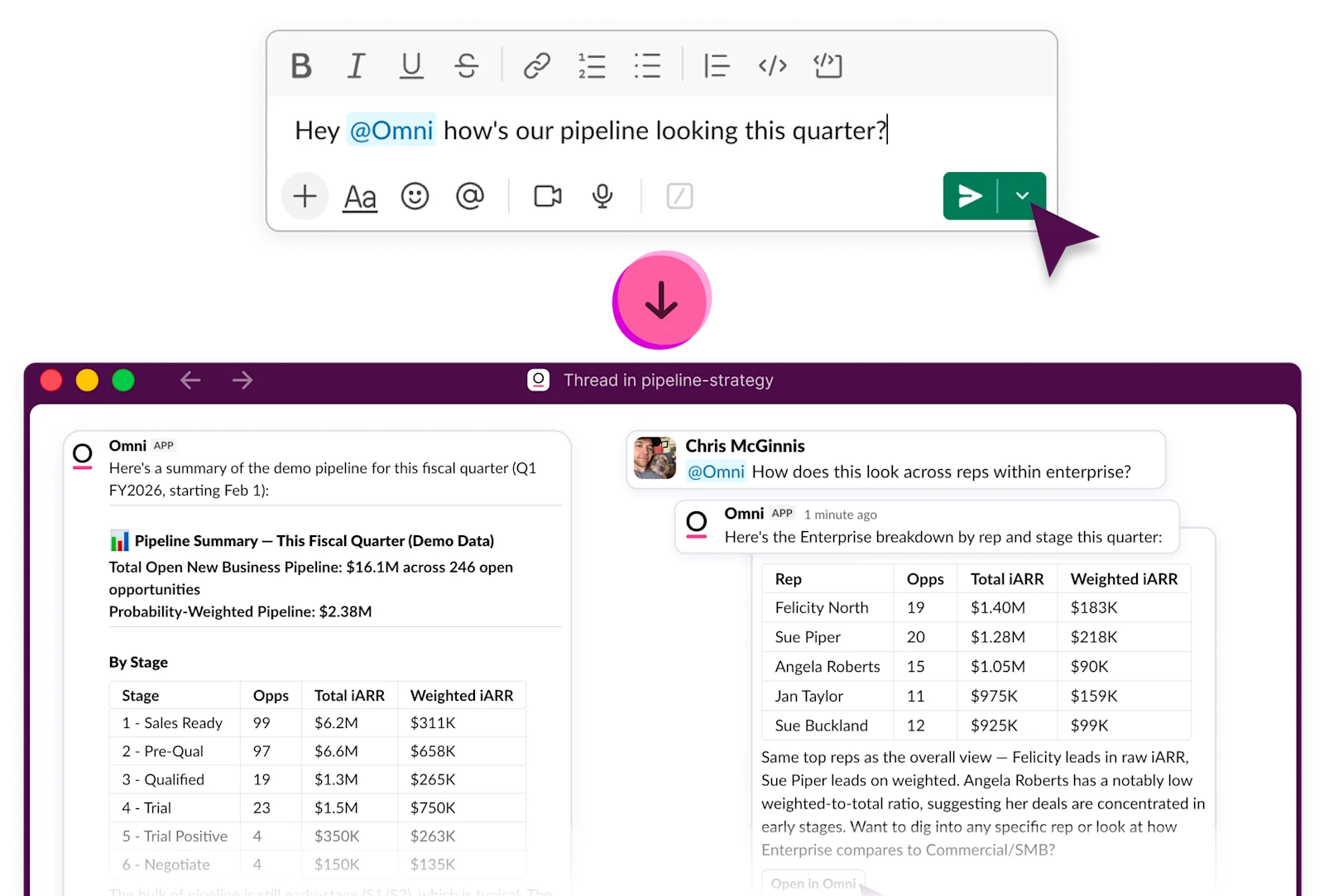The height and width of the screenshot is (896, 1324).
Task: Click the @Omni mention in the composer
Action: point(391,130)
